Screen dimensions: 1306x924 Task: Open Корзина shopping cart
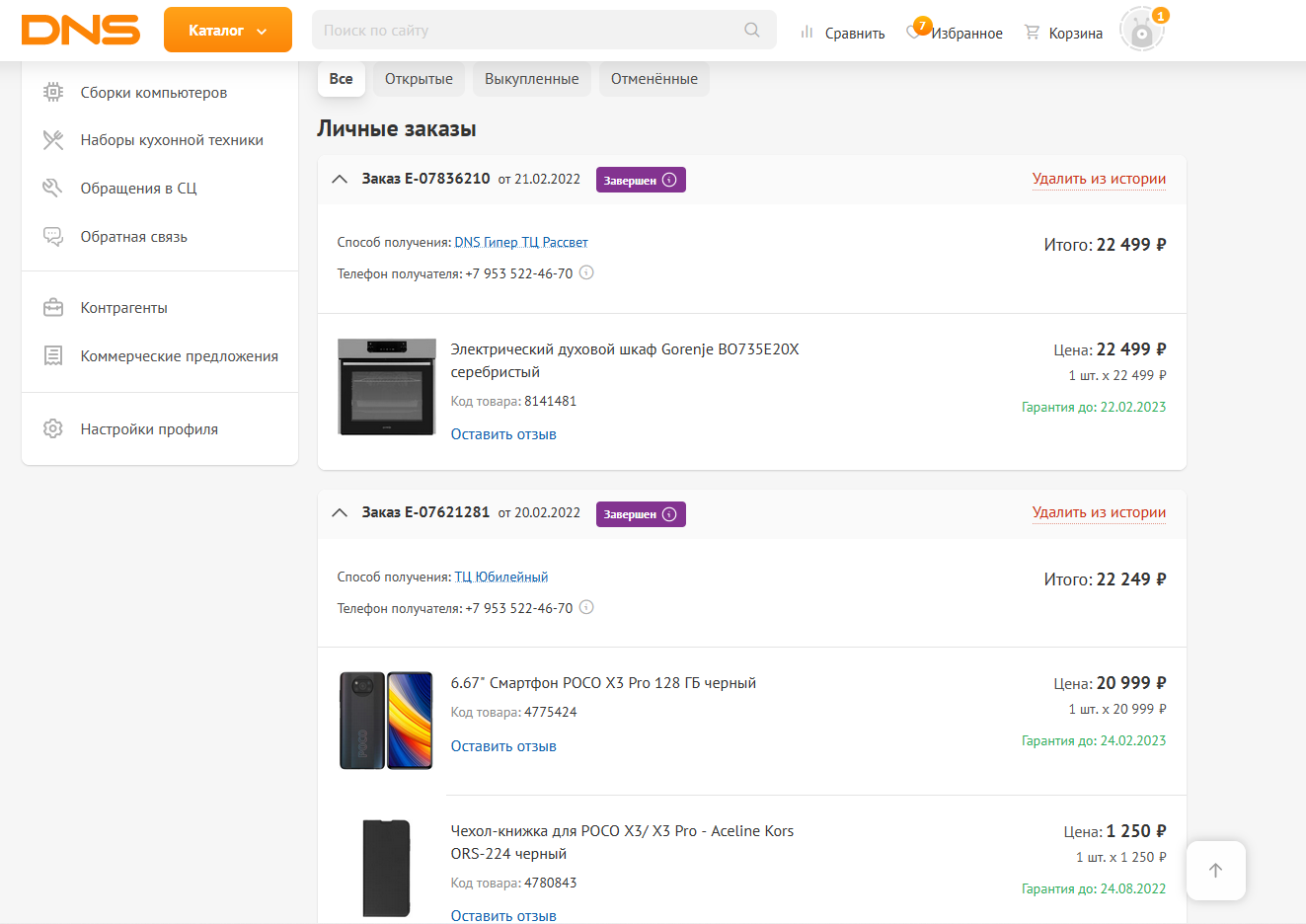pyautogui.click(x=1063, y=33)
